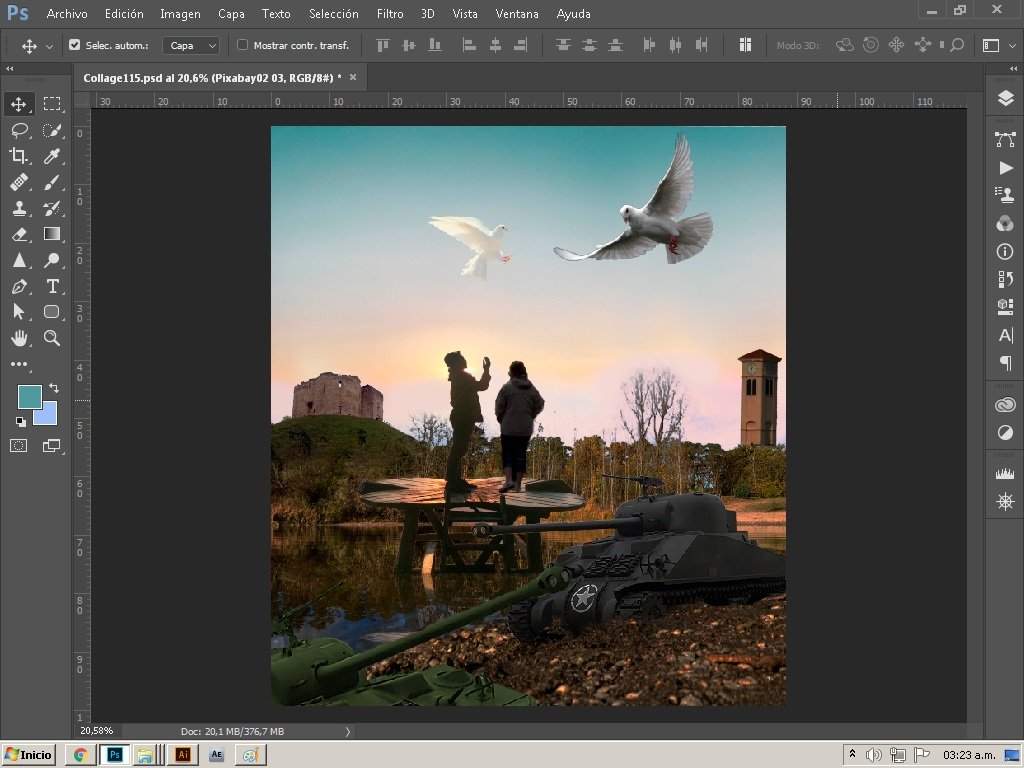Open status bar info arrow menu

pos(347,731)
